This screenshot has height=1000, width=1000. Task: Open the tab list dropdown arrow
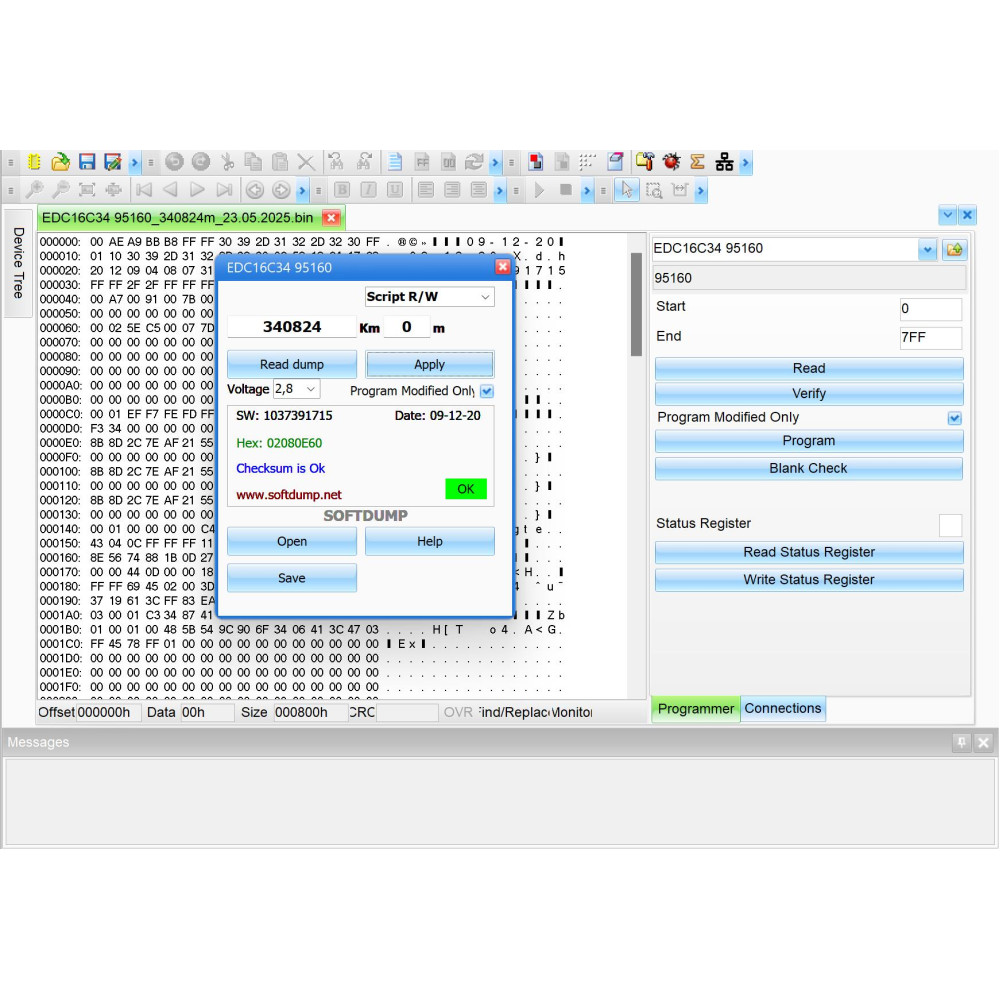pos(948,216)
